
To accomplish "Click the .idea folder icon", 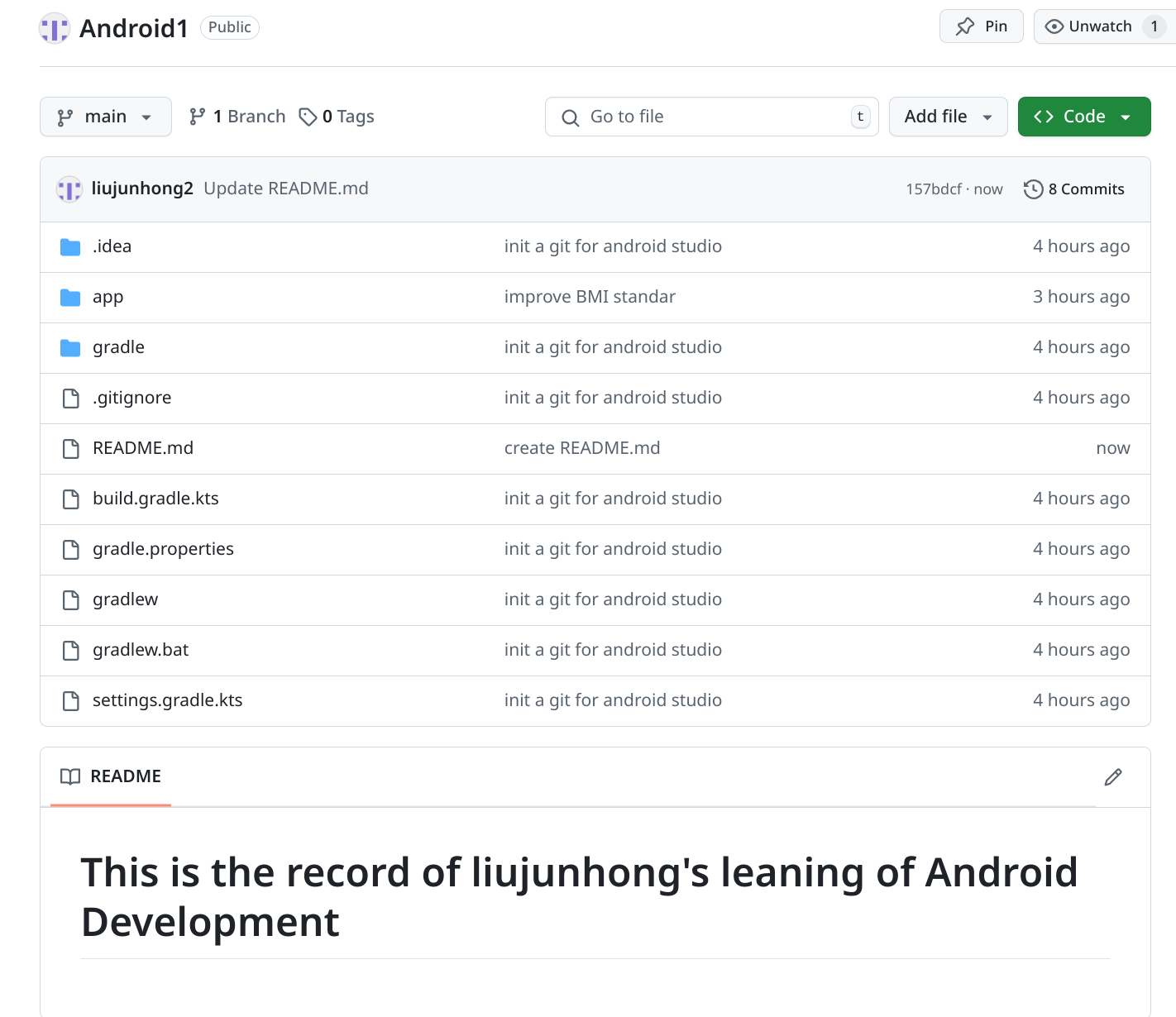I will [x=70, y=247].
